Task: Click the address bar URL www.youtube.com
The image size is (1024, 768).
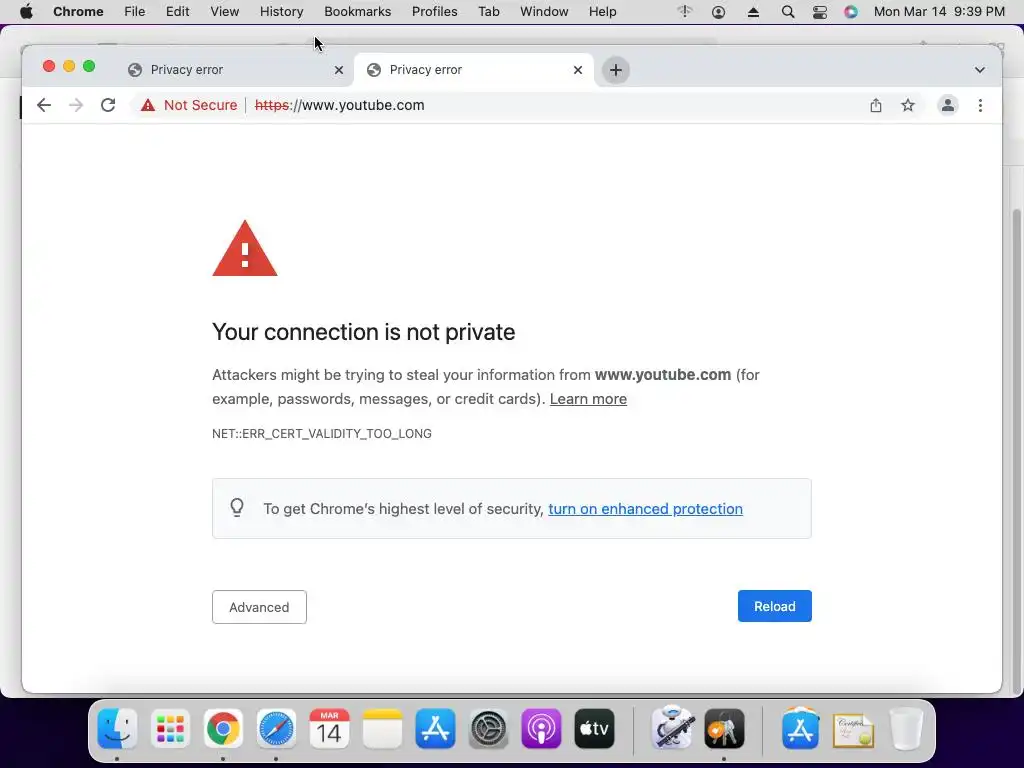Action: click(x=340, y=105)
